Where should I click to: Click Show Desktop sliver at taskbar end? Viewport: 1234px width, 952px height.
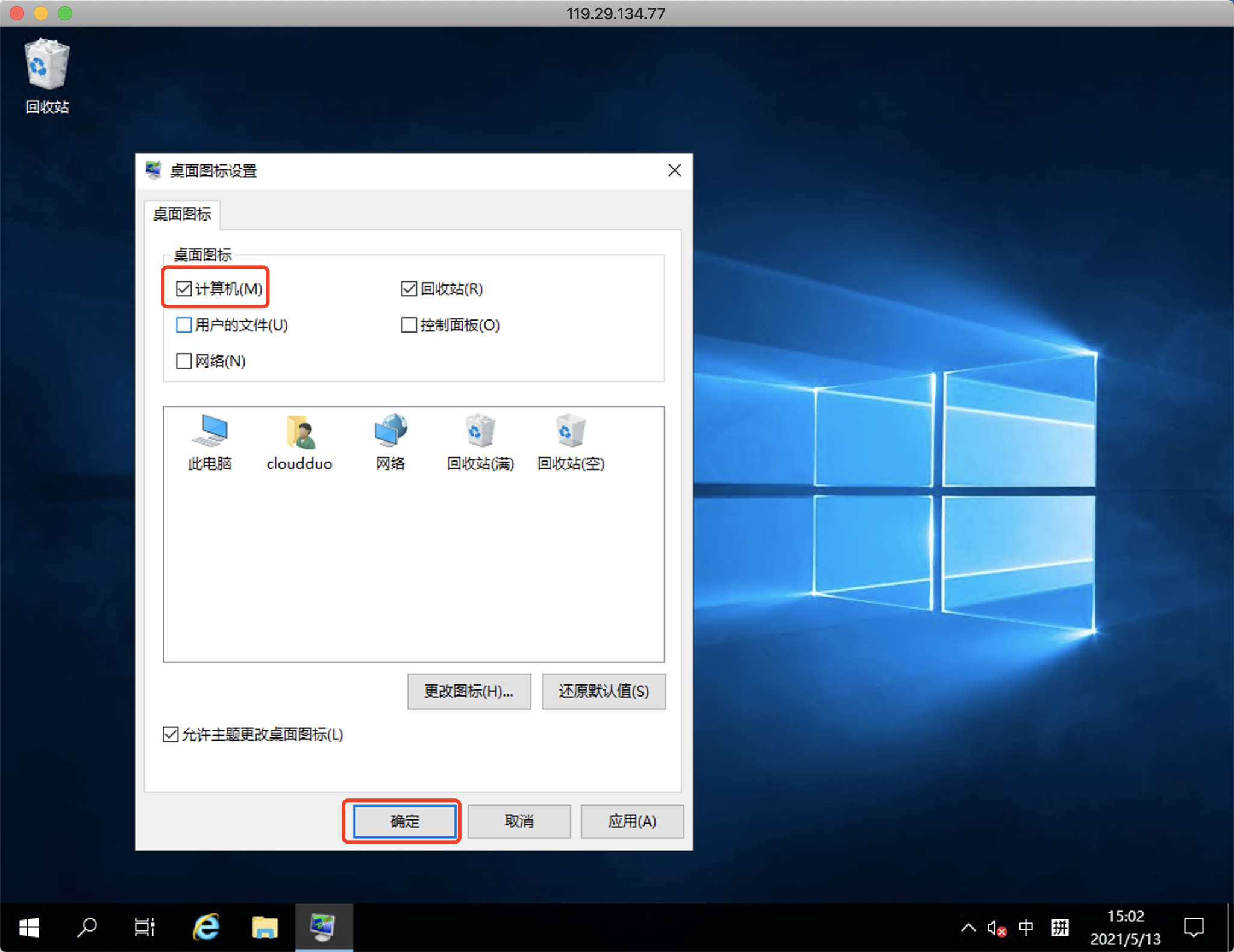coord(1230,927)
